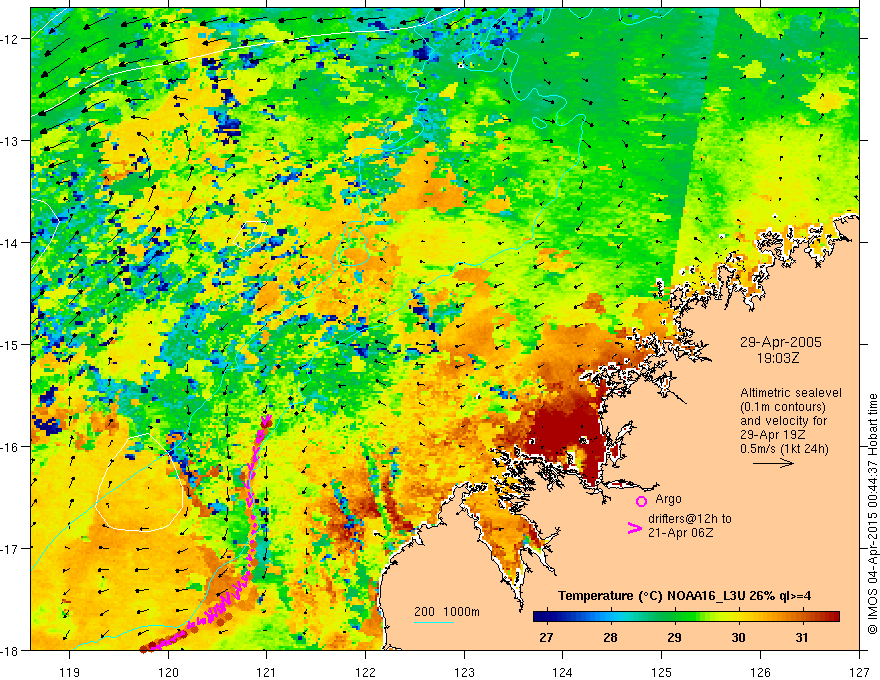Click longitude axis label 124
Screen dimensions: 880x680
563,672
